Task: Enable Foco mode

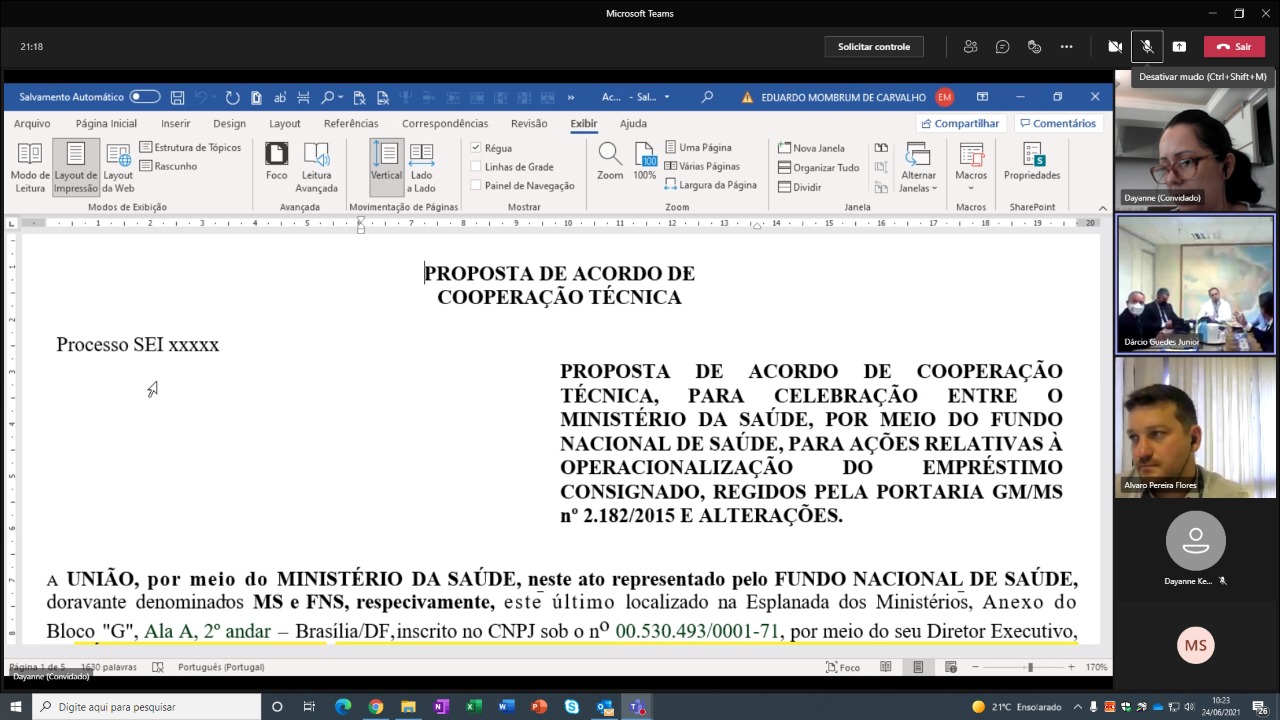Action: pyautogui.click(x=276, y=162)
